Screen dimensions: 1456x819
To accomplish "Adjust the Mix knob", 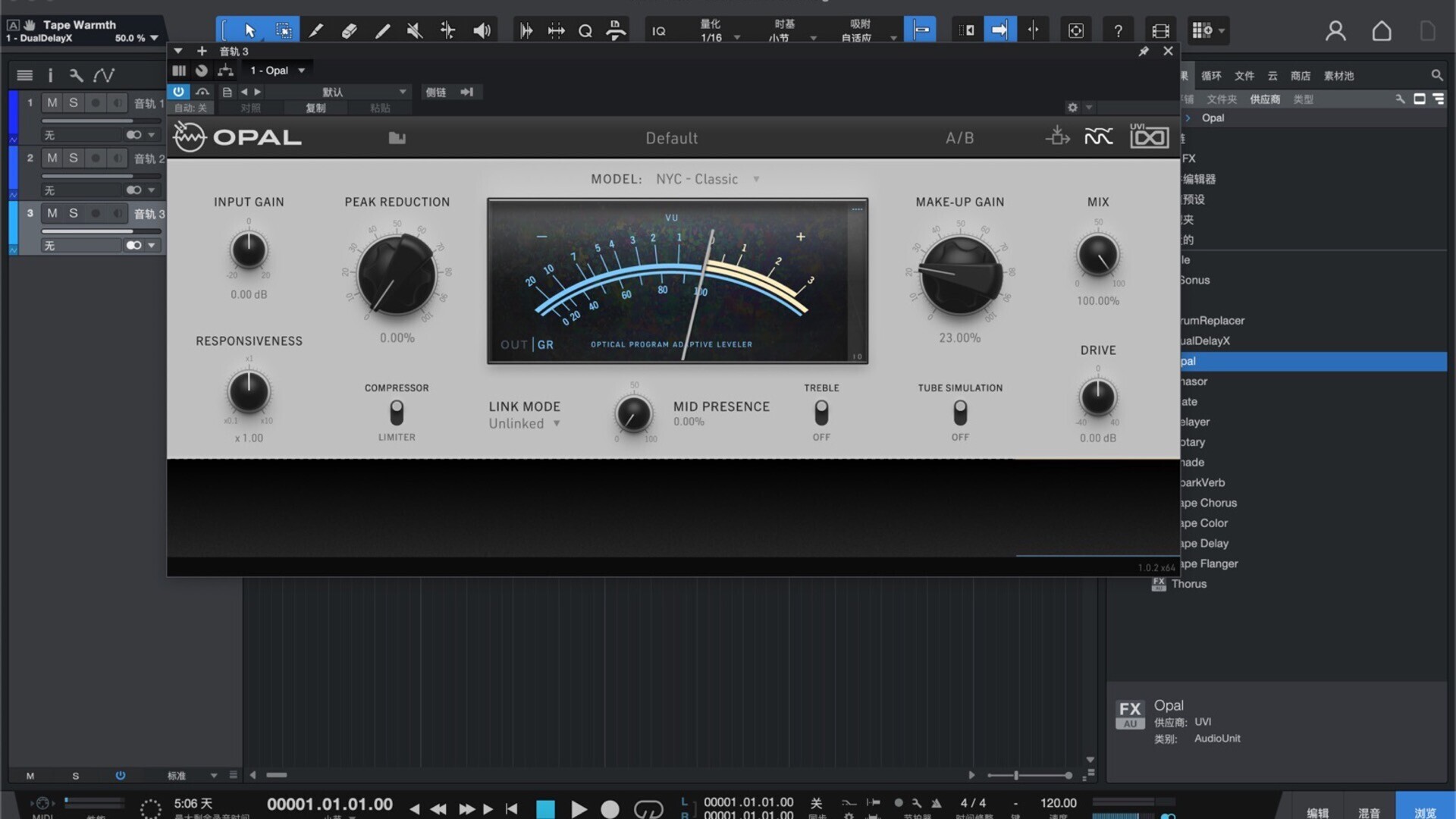I will click(x=1097, y=256).
